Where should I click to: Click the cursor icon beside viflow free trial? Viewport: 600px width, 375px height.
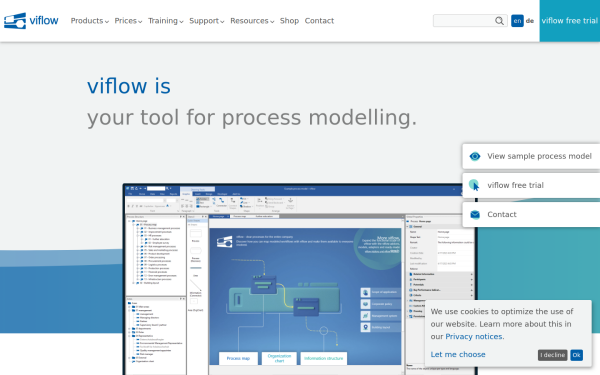474,185
